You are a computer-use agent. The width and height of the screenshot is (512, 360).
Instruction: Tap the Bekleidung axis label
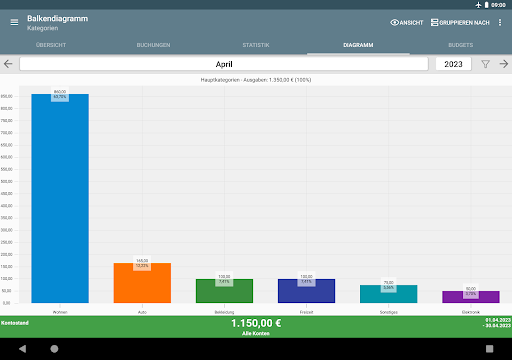pyautogui.click(x=224, y=312)
